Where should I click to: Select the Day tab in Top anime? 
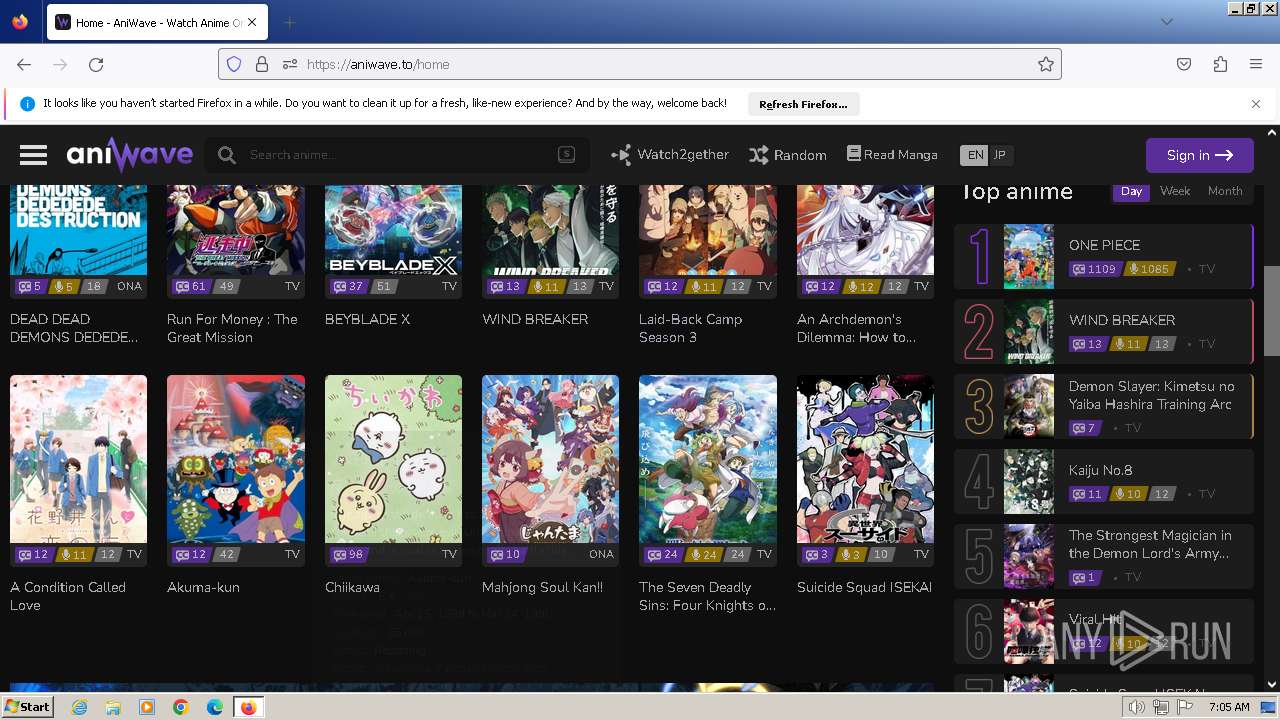click(1131, 191)
